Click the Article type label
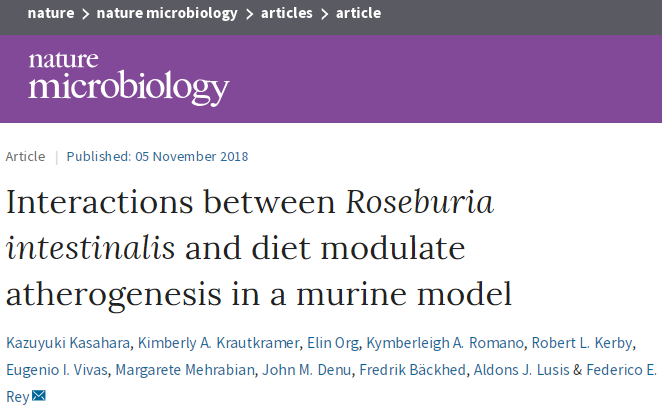Image resolution: width=662 pixels, height=408 pixels. [25, 156]
